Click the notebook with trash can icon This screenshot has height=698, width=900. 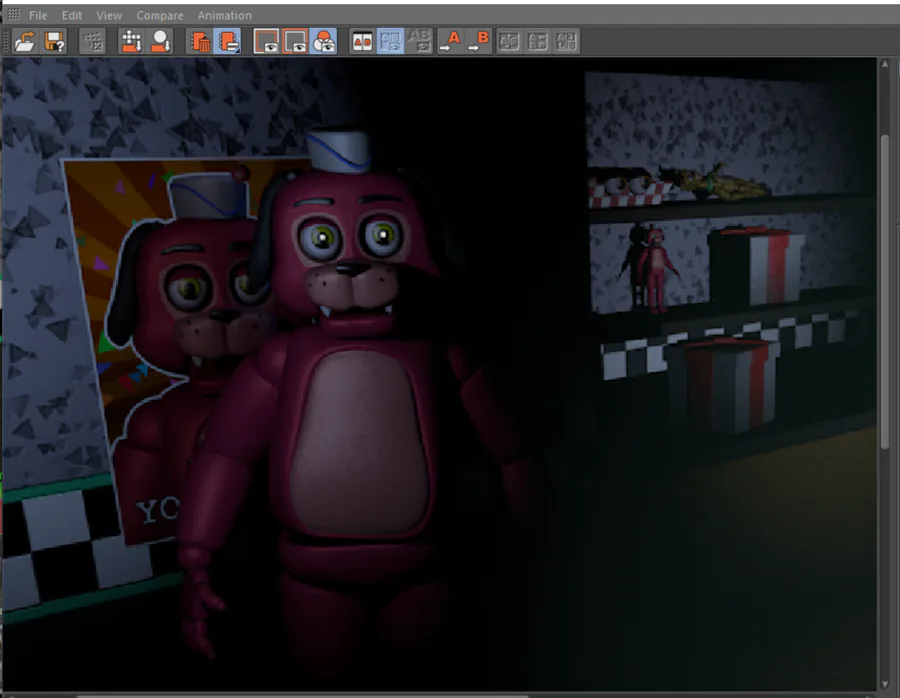point(199,41)
